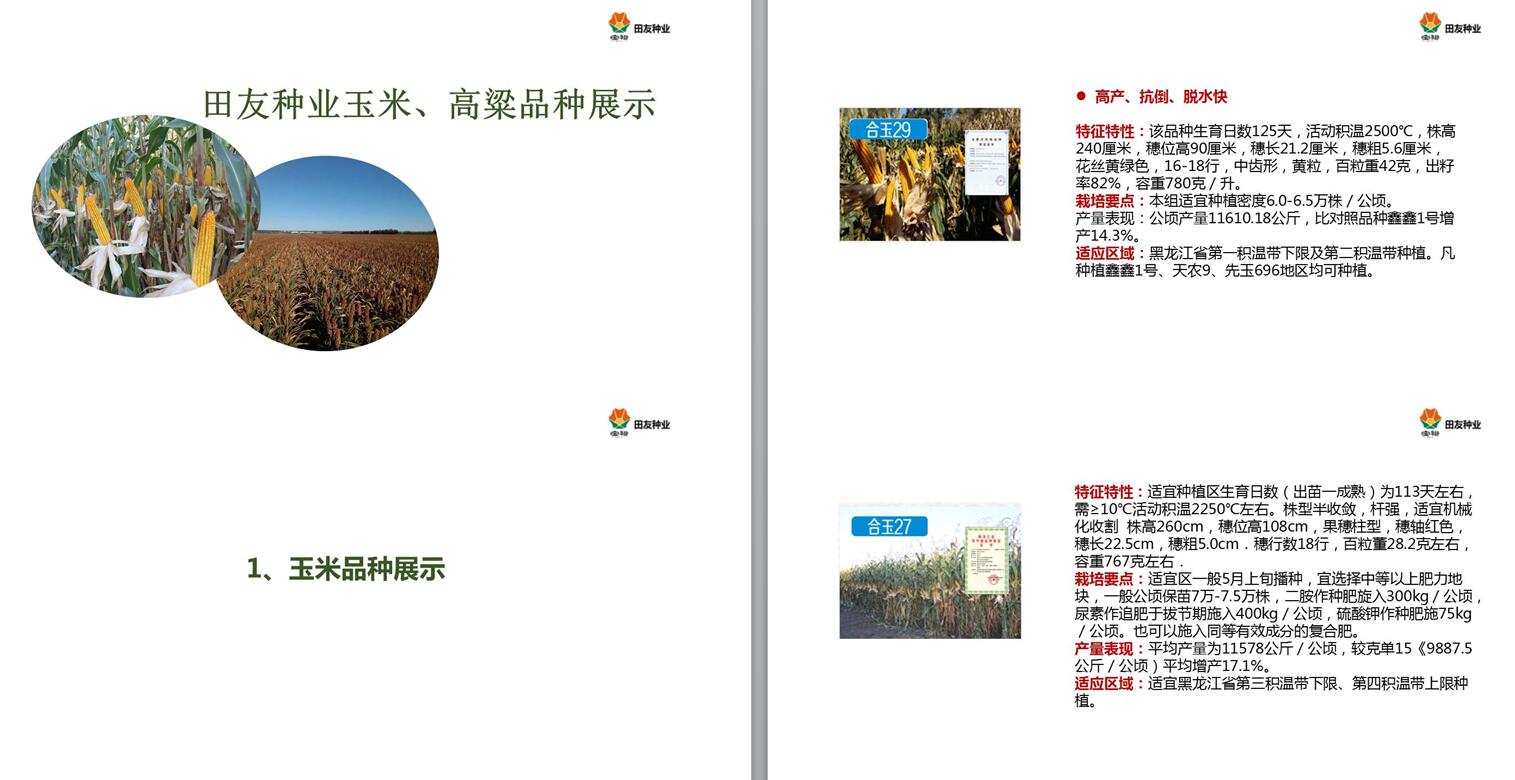The width and height of the screenshot is (1515, 780).
Task: Select the heading 1、玉米品种展示
Action: pos(346,569)
